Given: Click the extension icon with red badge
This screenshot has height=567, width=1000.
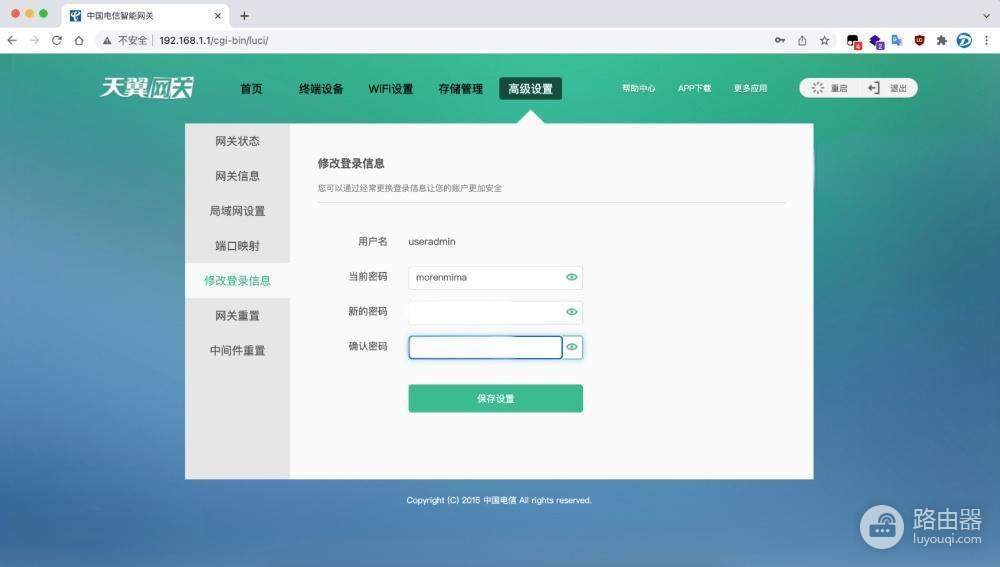Looking at the screenshot, I should pos(854,41).
